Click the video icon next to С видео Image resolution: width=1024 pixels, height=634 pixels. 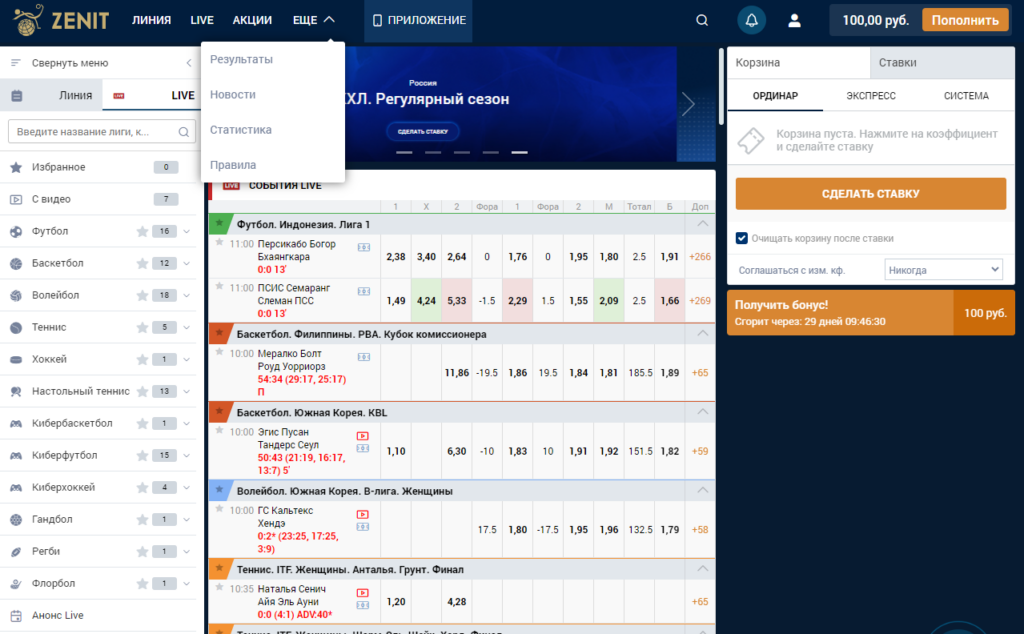16,199
